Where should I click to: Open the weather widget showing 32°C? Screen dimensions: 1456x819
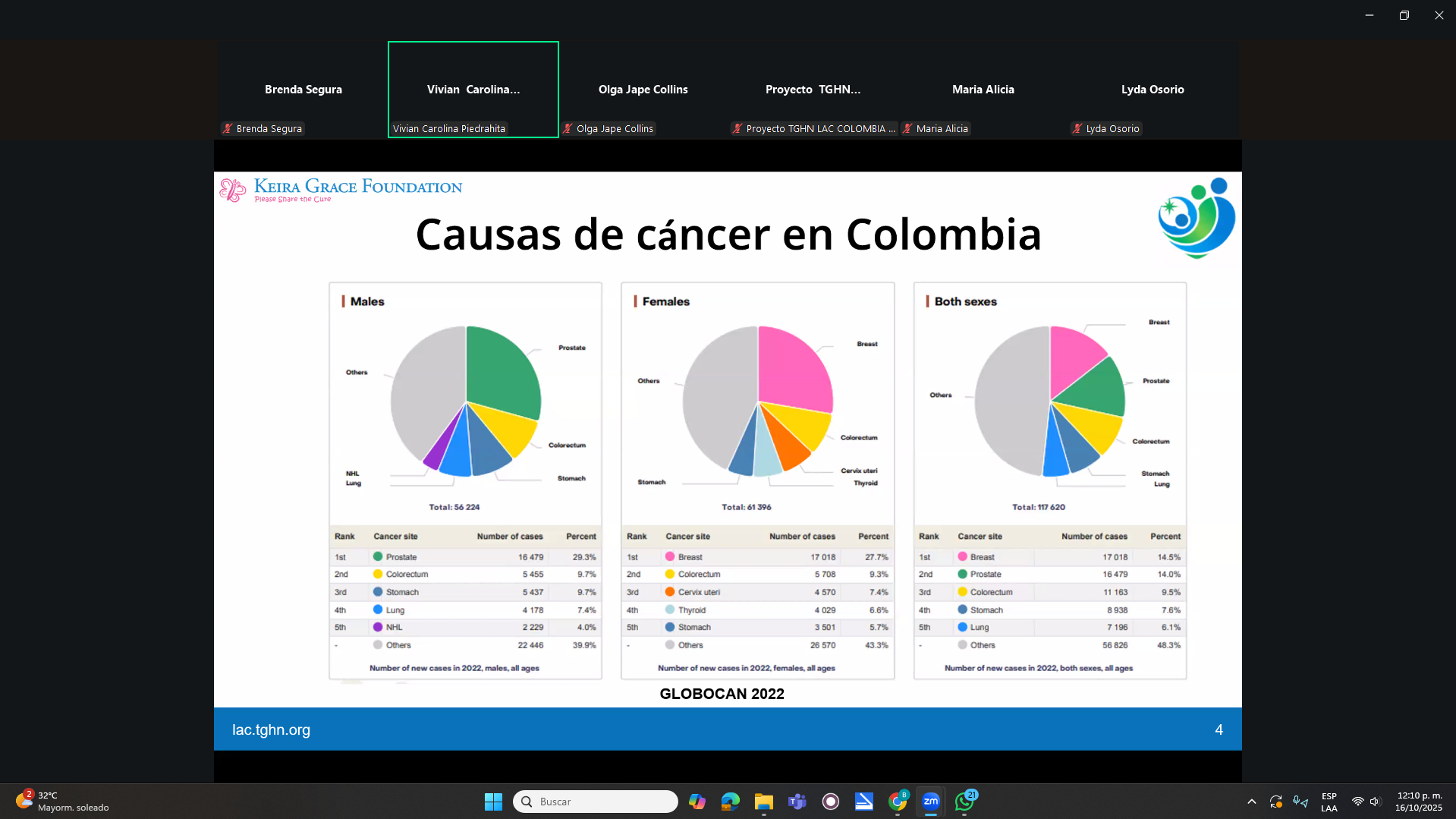pos(62,802)
